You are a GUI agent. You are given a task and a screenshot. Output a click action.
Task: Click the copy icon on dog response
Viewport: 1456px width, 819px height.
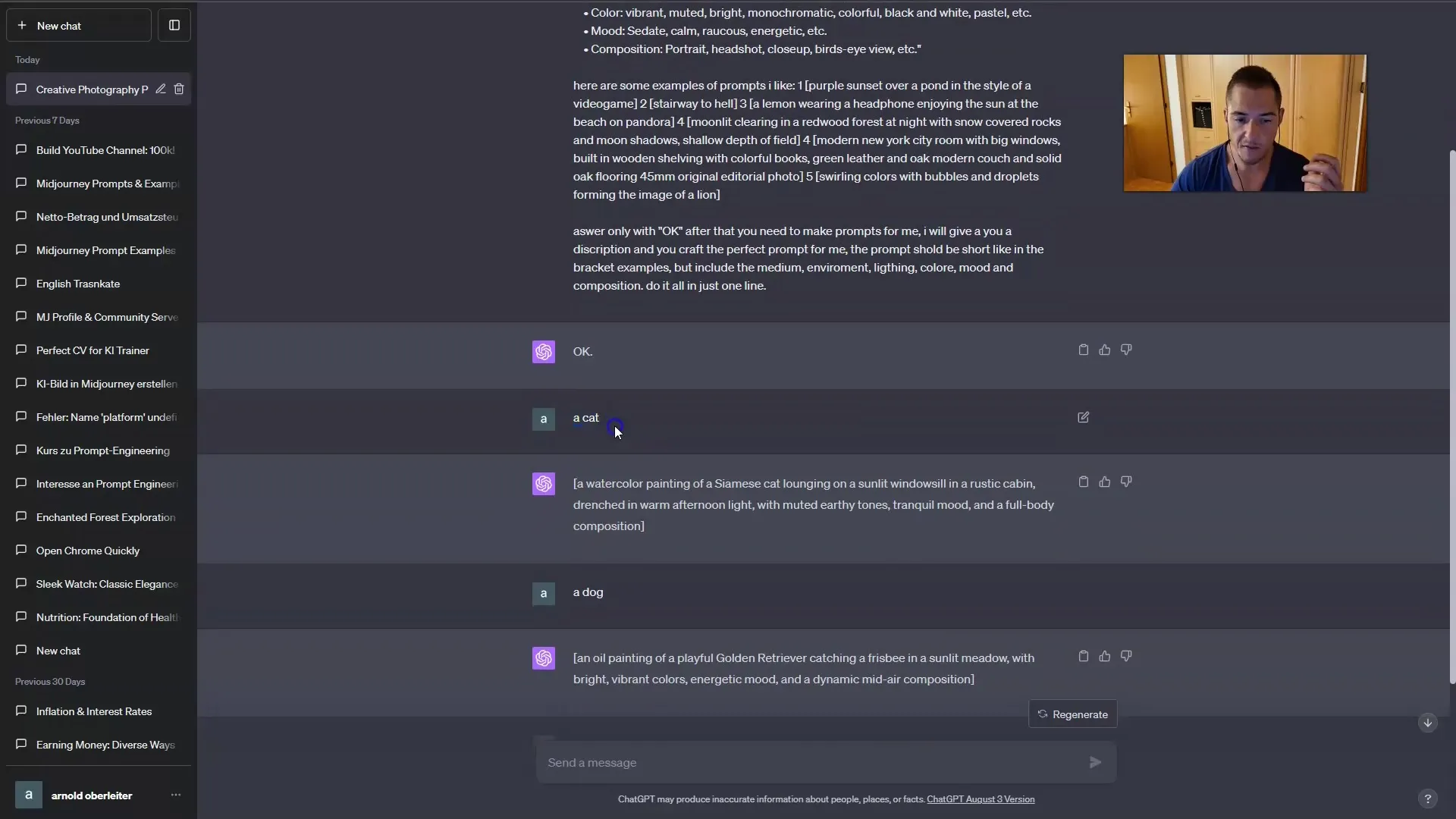click(x=1083, y=656)
